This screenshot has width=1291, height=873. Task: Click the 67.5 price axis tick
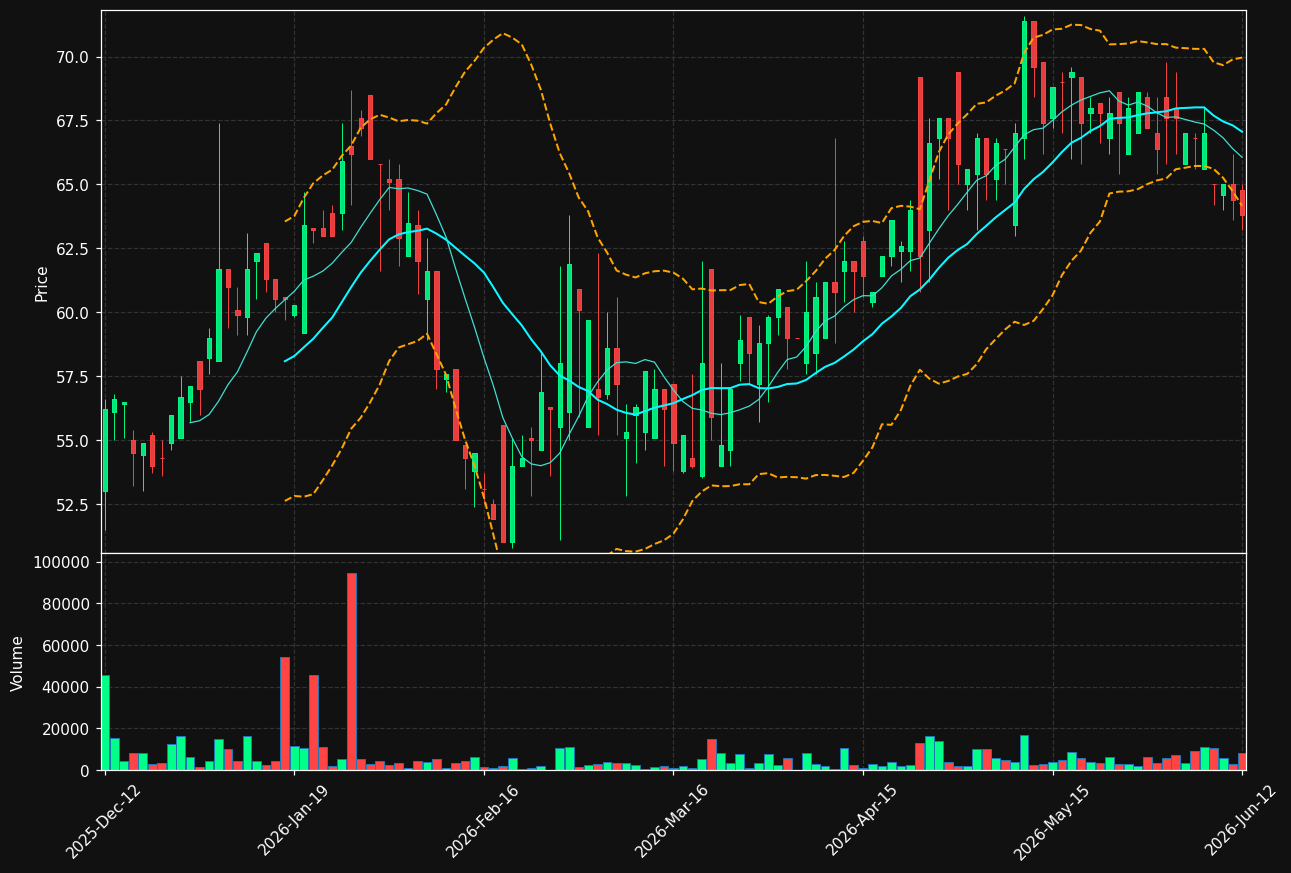pyautogui.click(x=74, y=121)
